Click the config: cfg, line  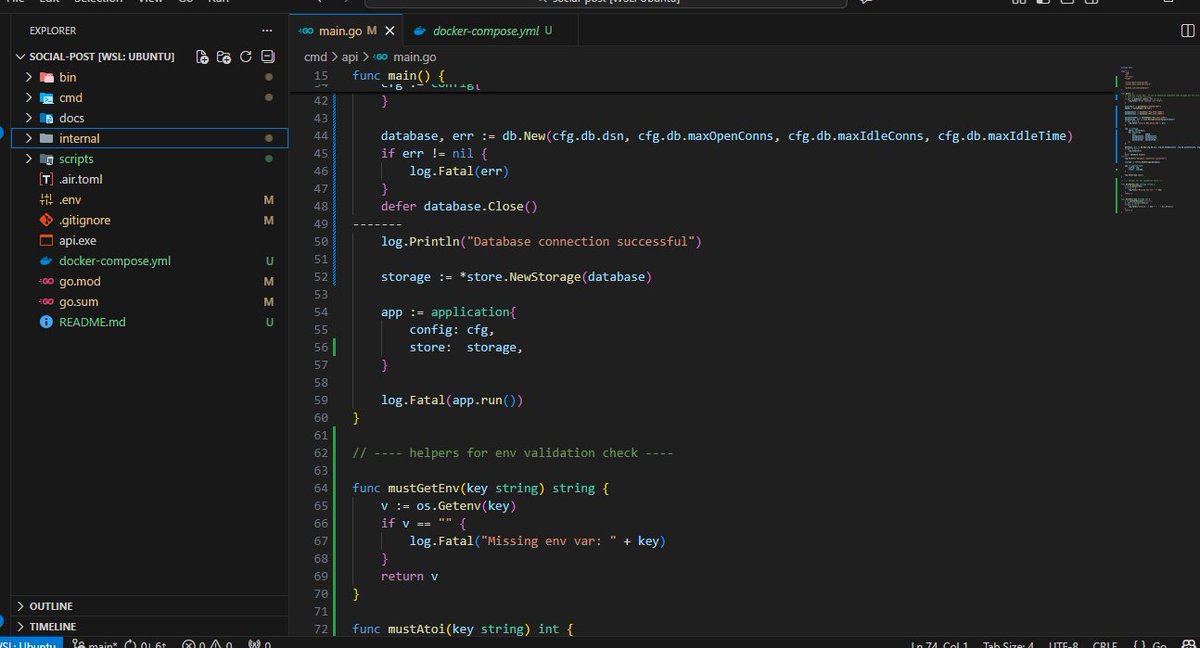(x=451, y=330)
